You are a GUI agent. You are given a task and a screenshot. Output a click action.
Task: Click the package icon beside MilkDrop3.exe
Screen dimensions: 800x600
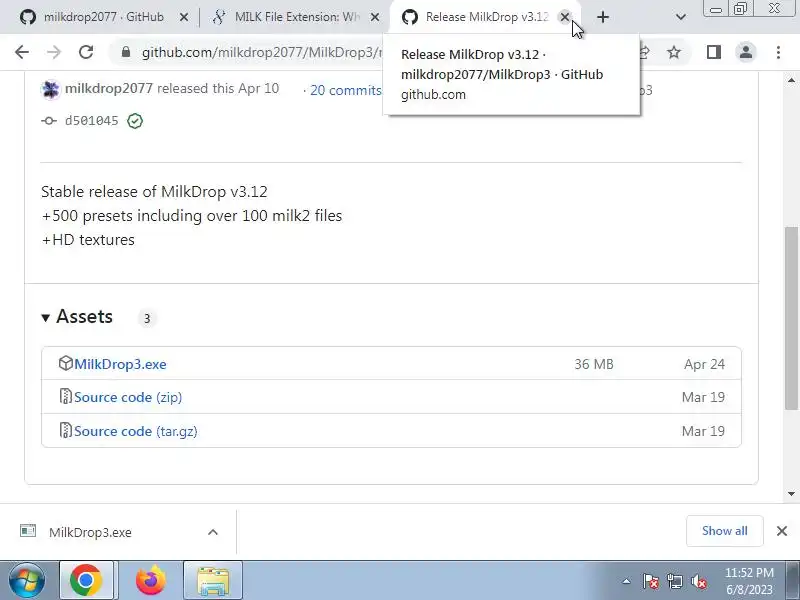point(66,363)
